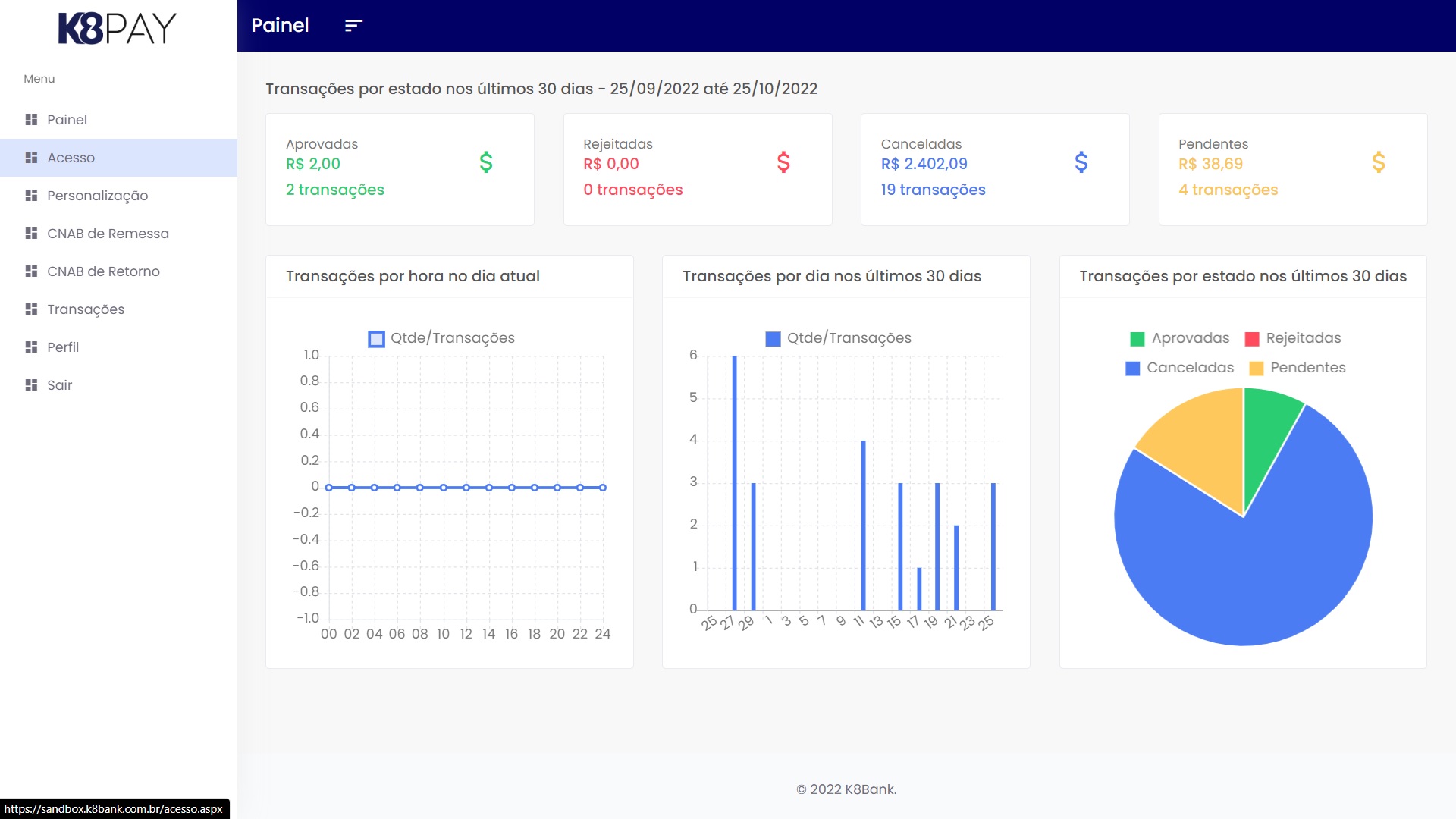
Task: Go to CNAB de Remessa page
Action: (108, 234)
